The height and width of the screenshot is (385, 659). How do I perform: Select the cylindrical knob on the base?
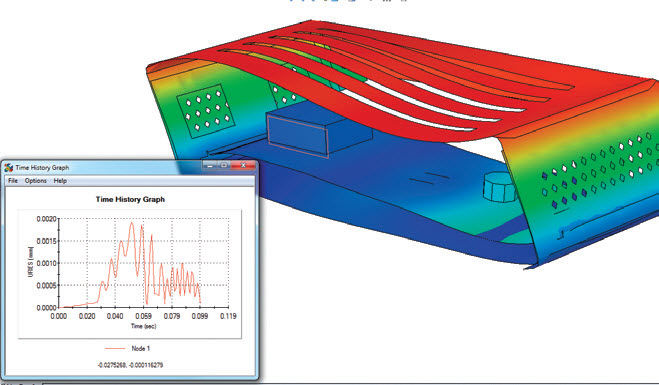click(499, 187)
